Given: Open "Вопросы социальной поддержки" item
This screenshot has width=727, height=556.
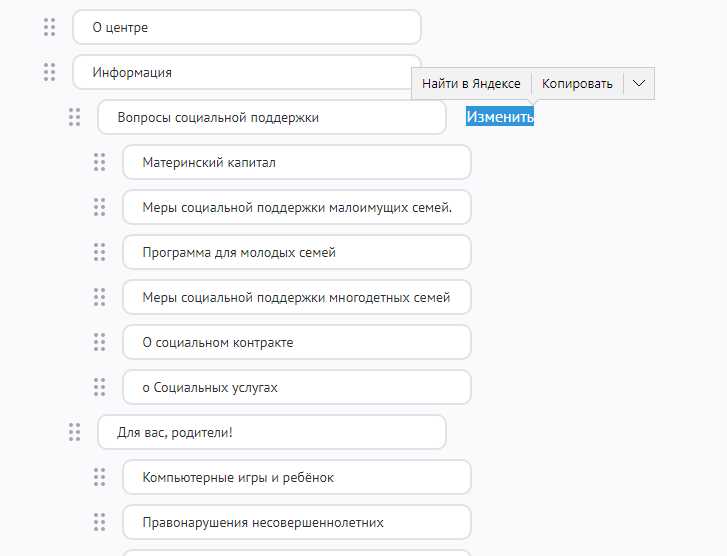Looking at the screenshot, I should click(x=271, y=117).
